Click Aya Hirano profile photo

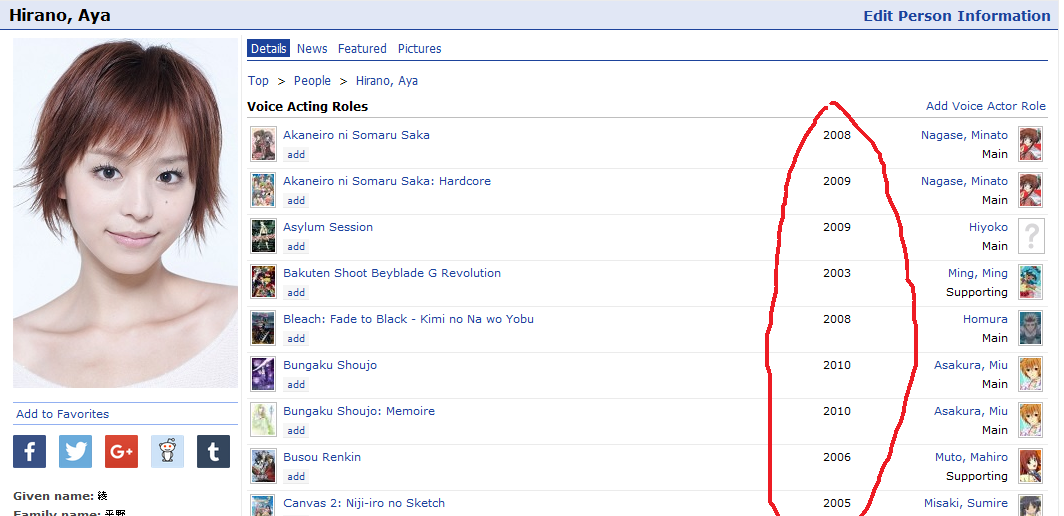pyautogui.click(x=126, y=213)
